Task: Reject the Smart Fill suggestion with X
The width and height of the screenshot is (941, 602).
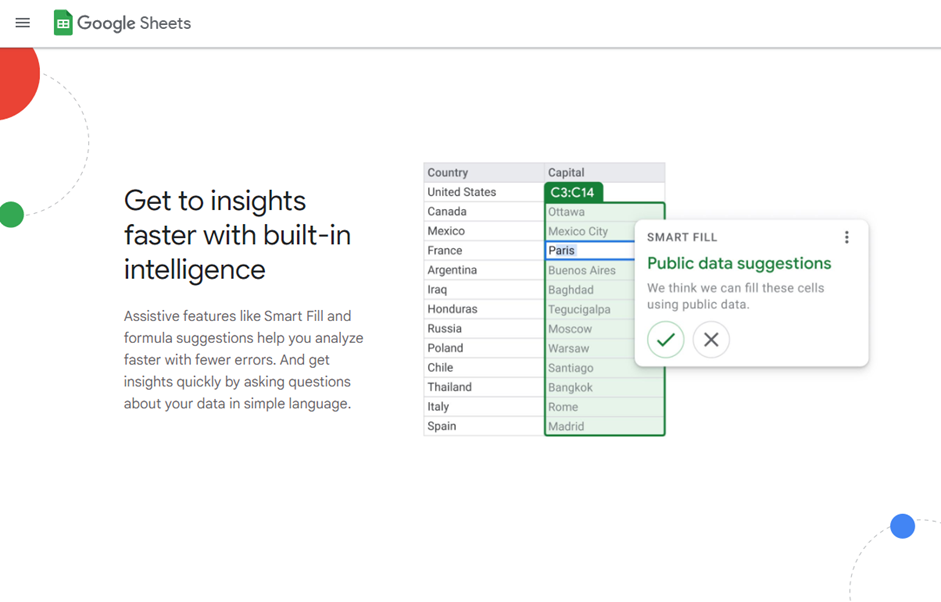Action: (711, 340)
